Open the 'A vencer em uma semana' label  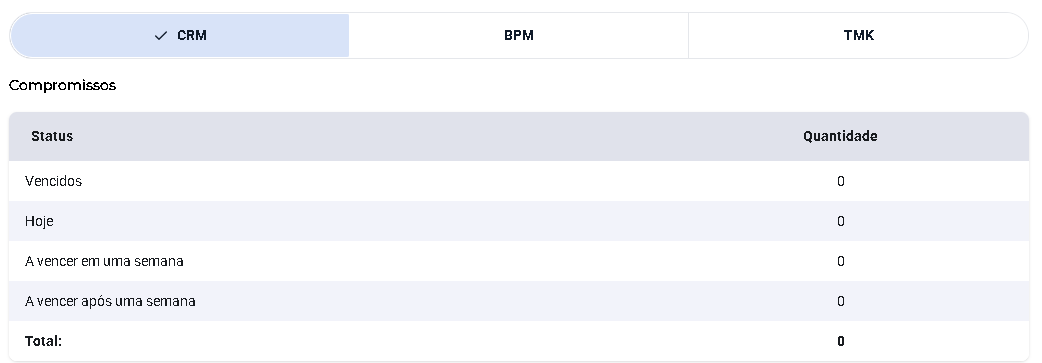tap(104, 261)
